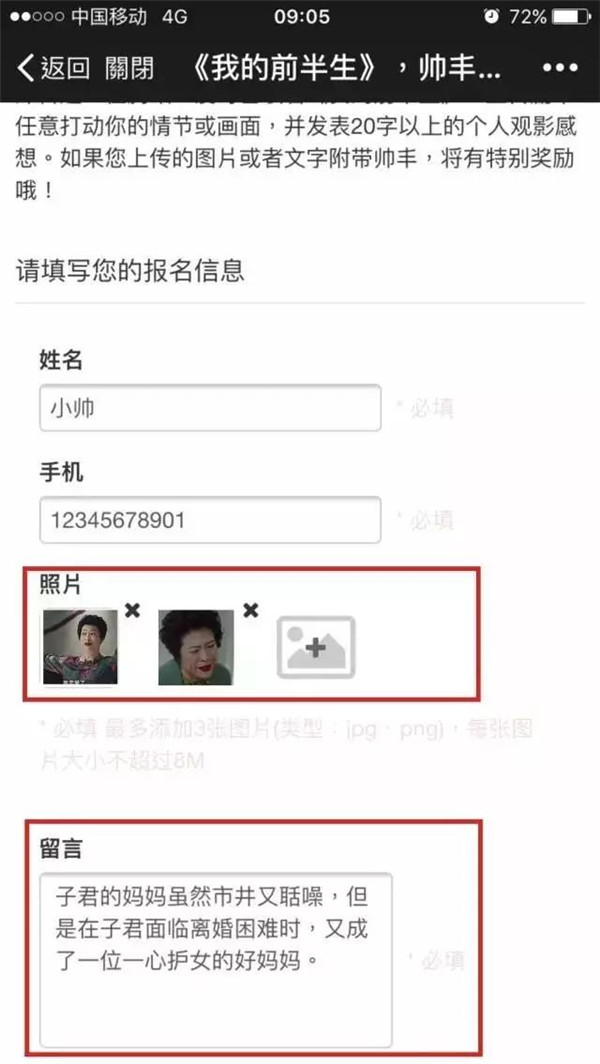Open first photo thumbnail of woman standing

click(x=80, y=647)
